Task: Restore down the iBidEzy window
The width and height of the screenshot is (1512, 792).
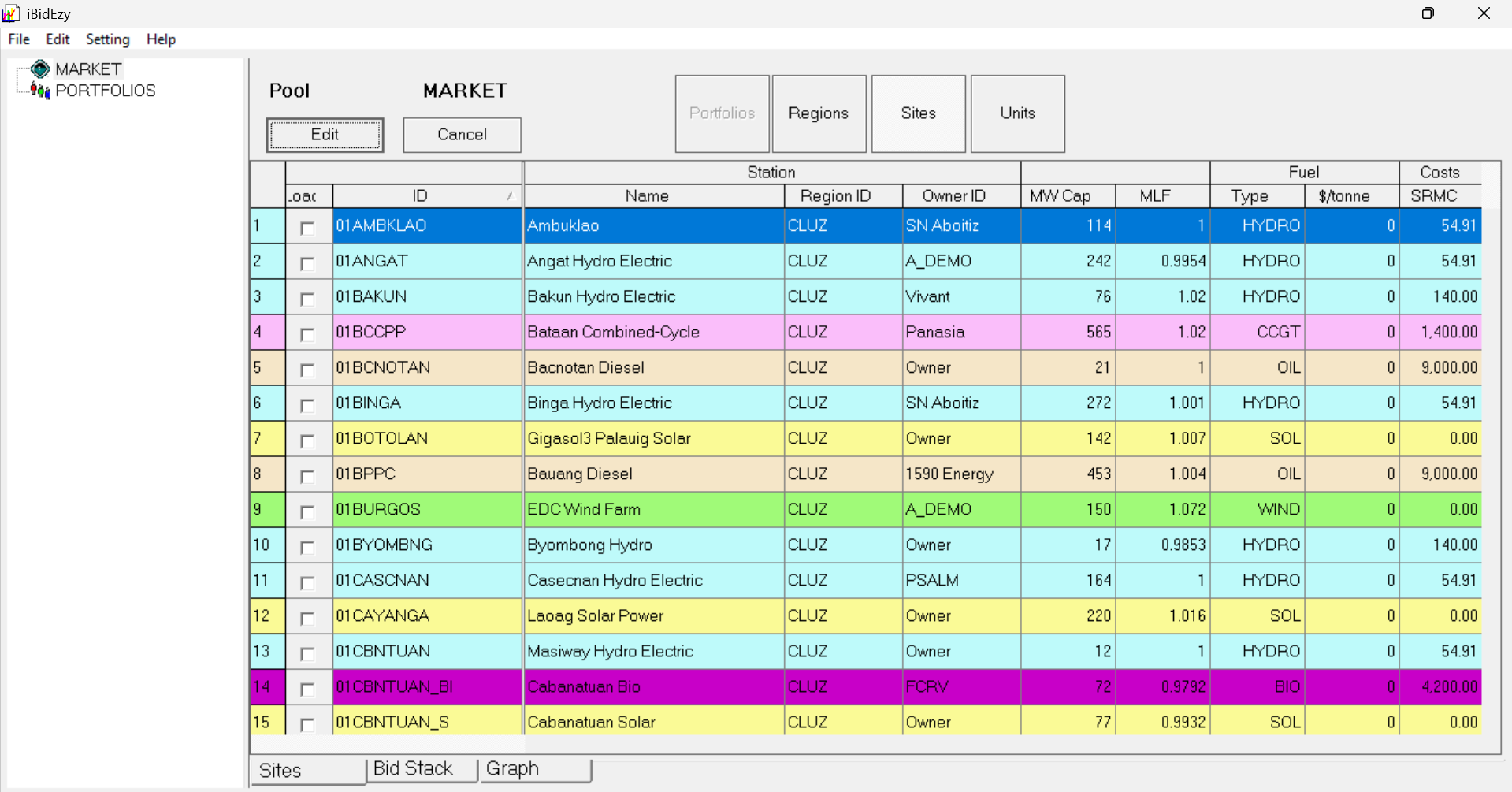Action: (1428, 13)
